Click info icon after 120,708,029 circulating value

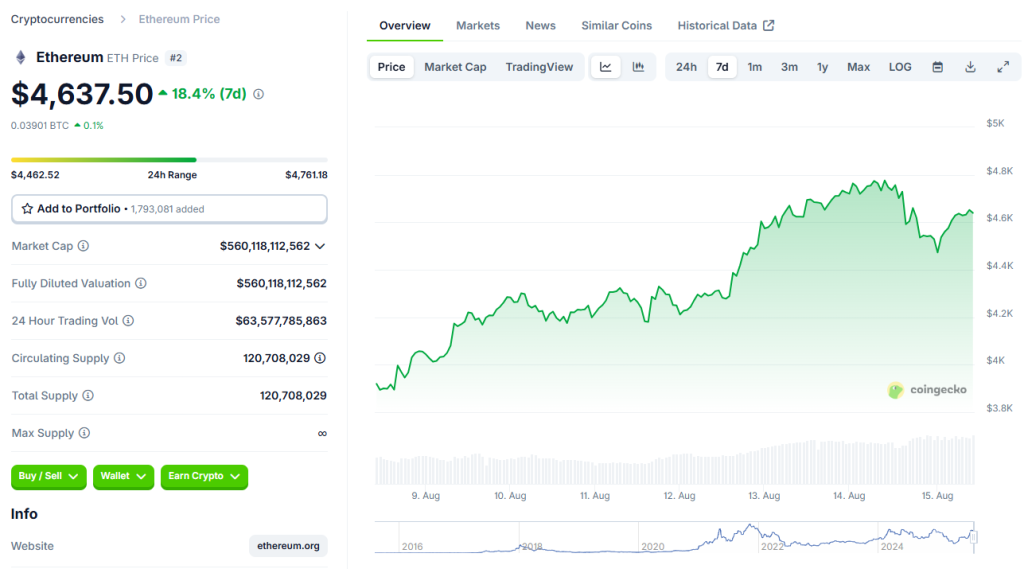tap(320, 358)
